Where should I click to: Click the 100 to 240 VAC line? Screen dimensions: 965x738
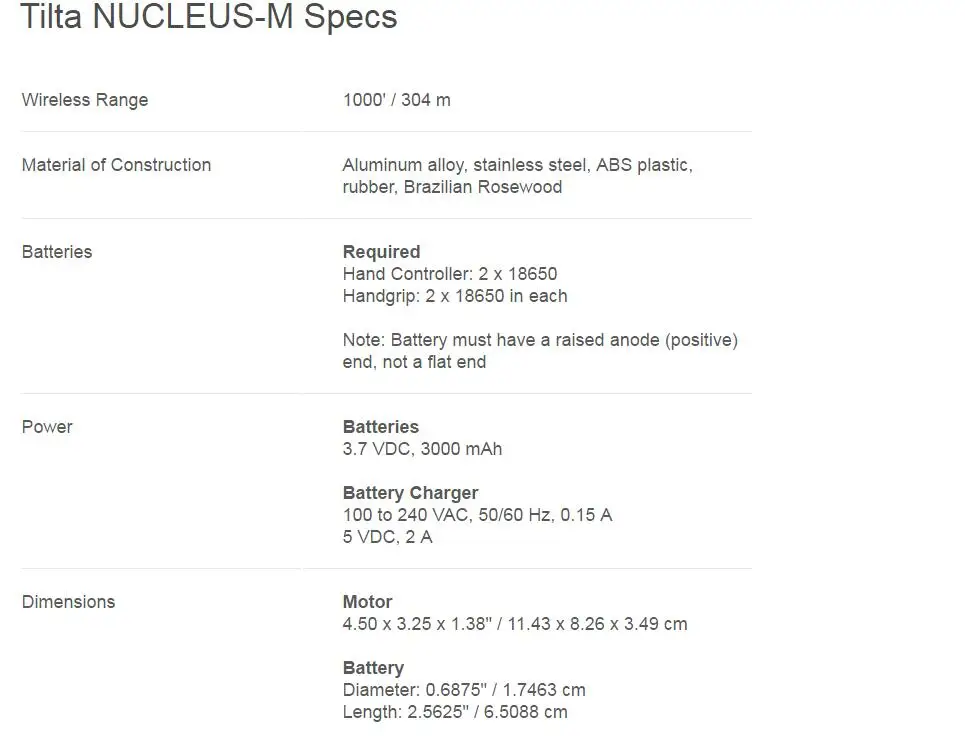click(478, 515)
